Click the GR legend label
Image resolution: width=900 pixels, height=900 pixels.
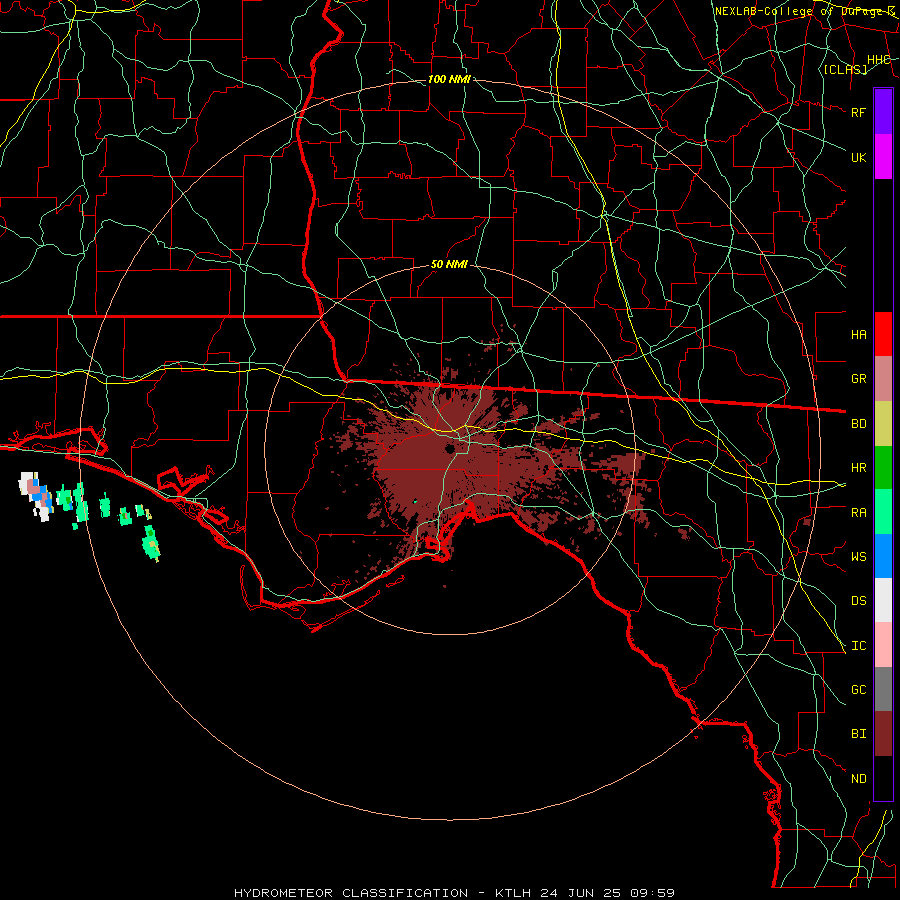tap(858, 379)
